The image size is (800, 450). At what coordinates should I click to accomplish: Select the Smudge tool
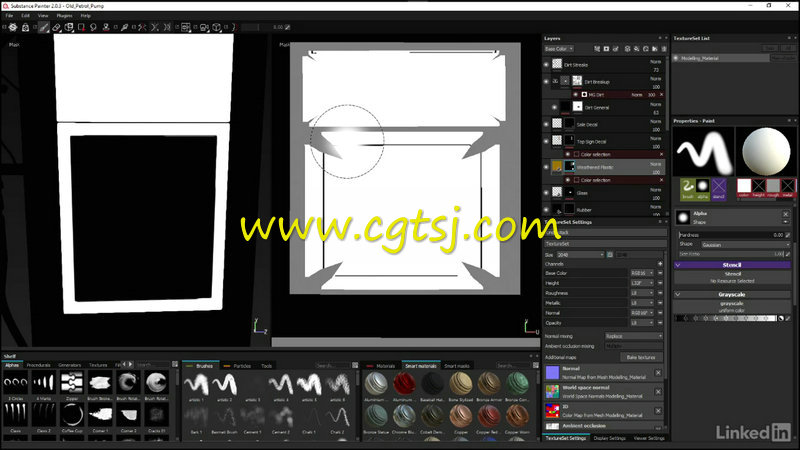[x=93, y=27]
